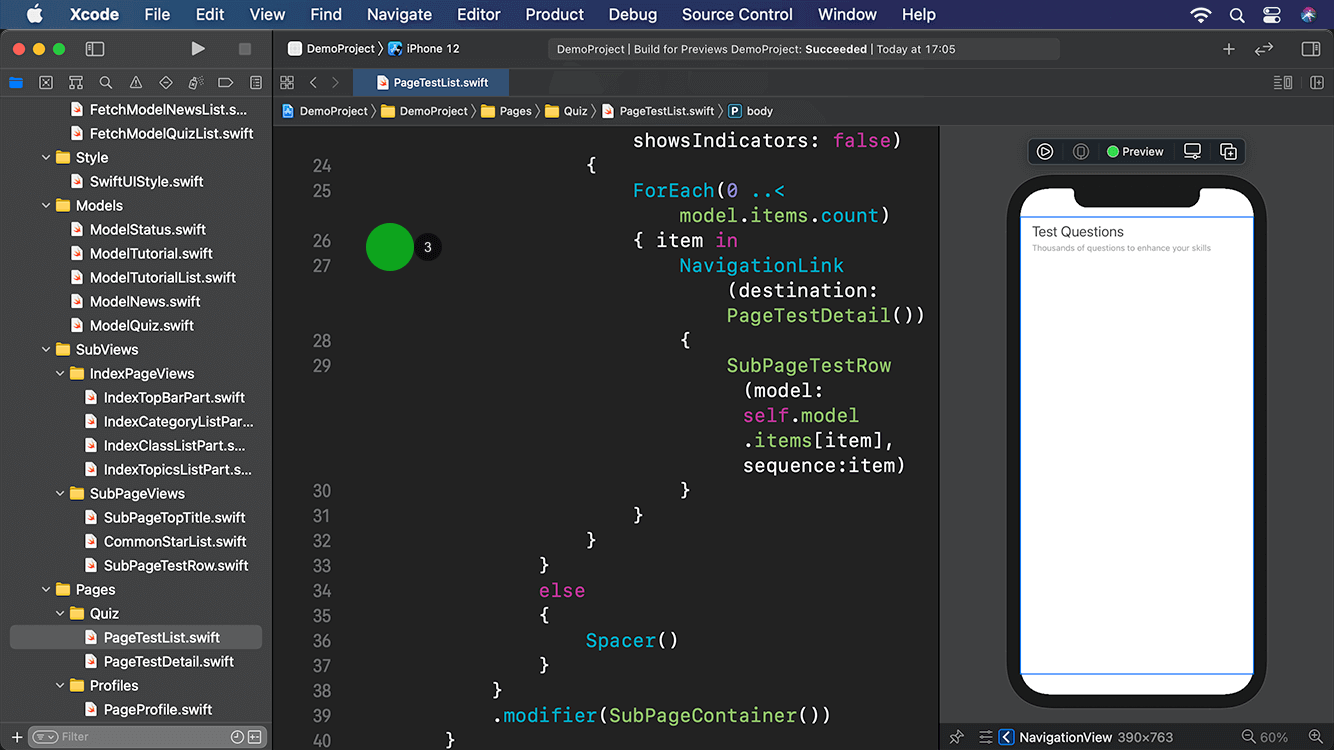
Task: Open the Test navigator diamond icon
Action: point(166,82)
